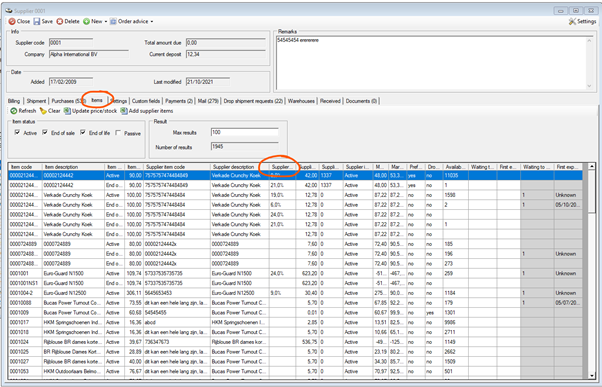Click the Close icon in toolbar

tap(12, 22)
